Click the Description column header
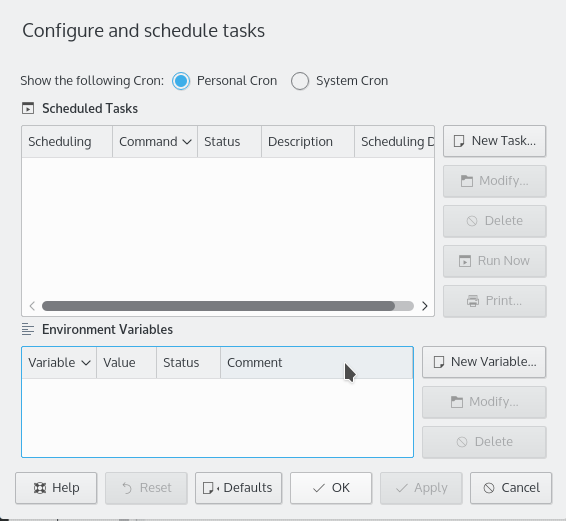This screenshot has width=566, height=521. pyautogui.click(x=308, y=142)
